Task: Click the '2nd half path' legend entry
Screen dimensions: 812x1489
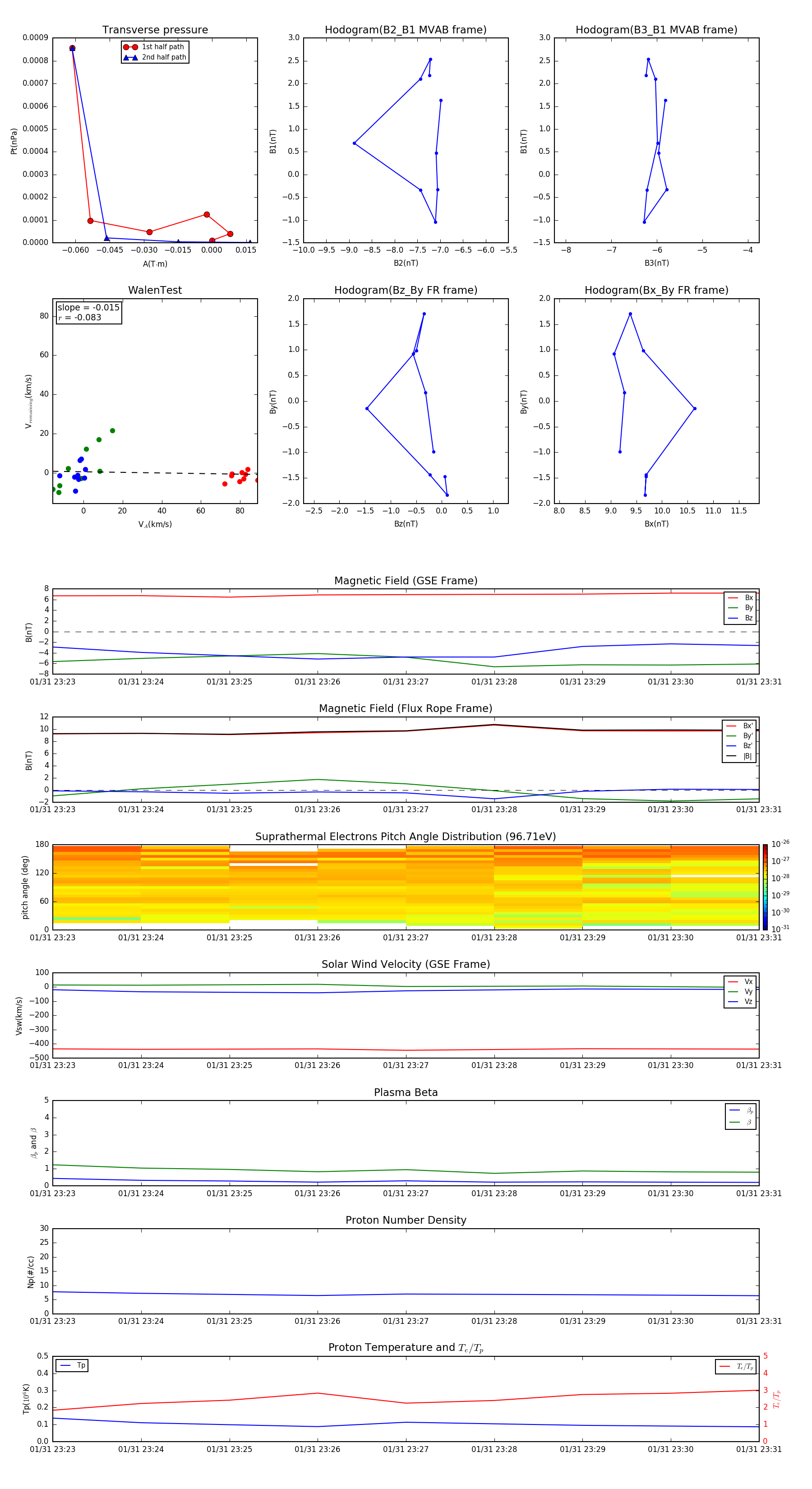Action: [x=155, y=57]
